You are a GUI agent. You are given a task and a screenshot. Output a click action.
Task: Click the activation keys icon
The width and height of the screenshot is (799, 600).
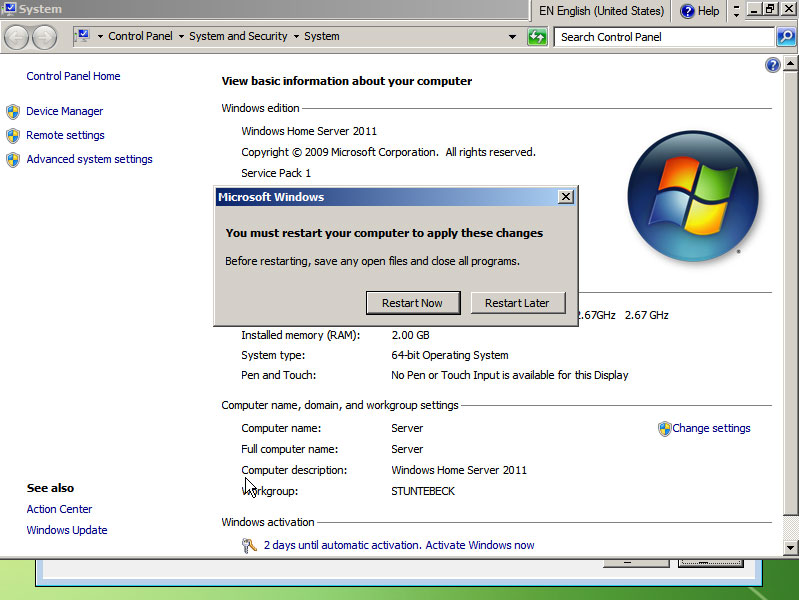coord(249,545)
